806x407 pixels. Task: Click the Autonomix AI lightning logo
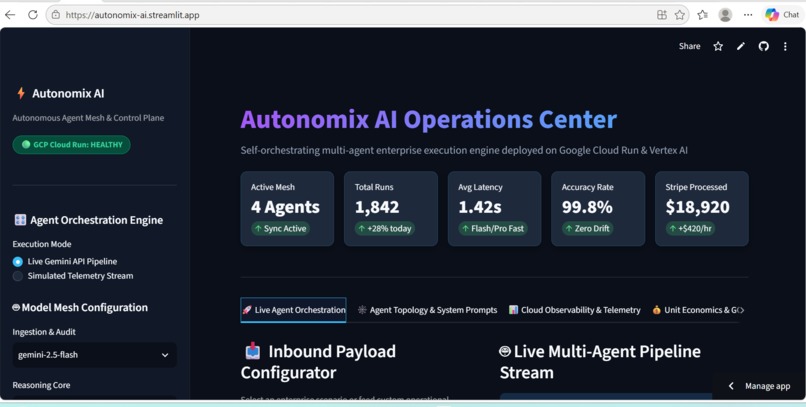point(21,93)
